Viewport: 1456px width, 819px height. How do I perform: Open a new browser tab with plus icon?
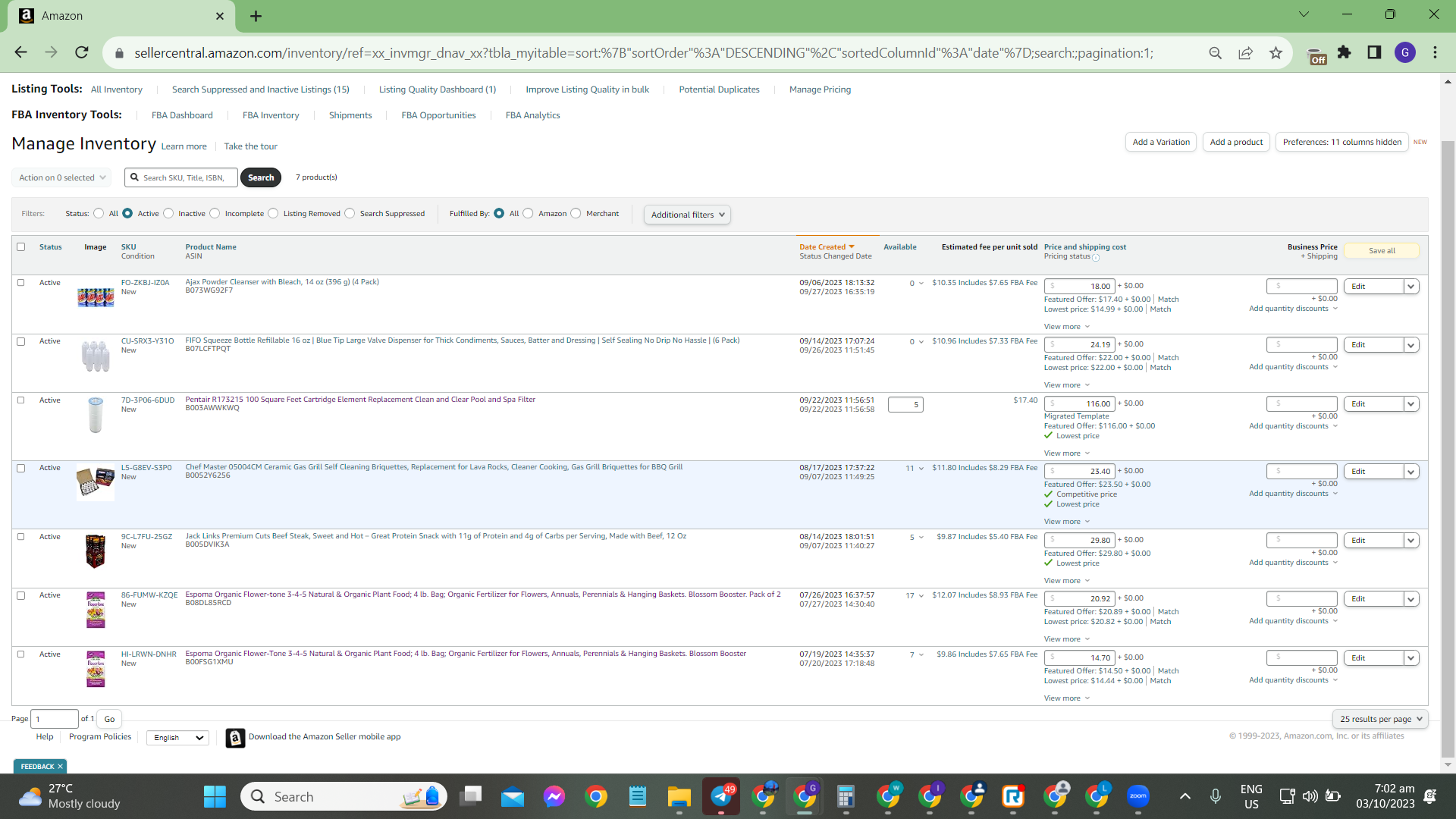pyautogui.click(x=256, y=16)
